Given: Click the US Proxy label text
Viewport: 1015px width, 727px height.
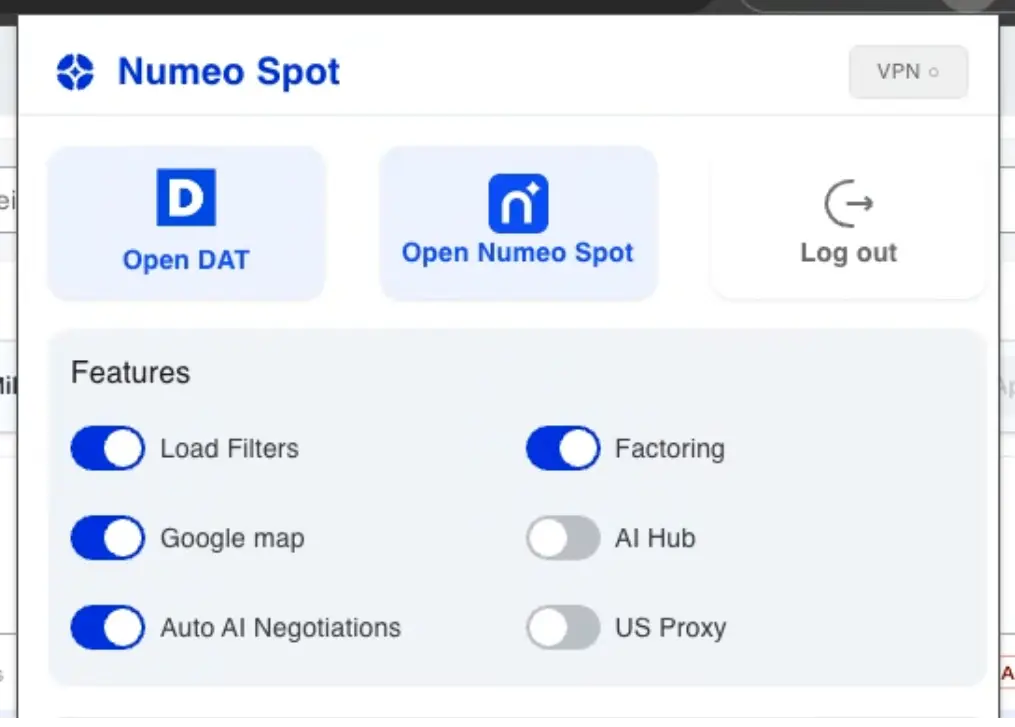Looking at the screenshot, I should point(670,628).
